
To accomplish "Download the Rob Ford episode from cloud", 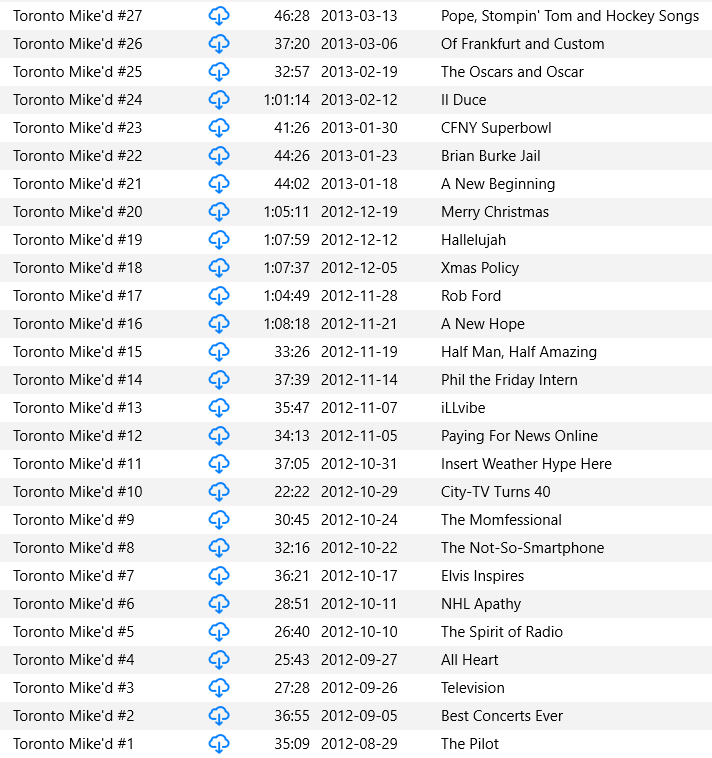I will (219, 296).
